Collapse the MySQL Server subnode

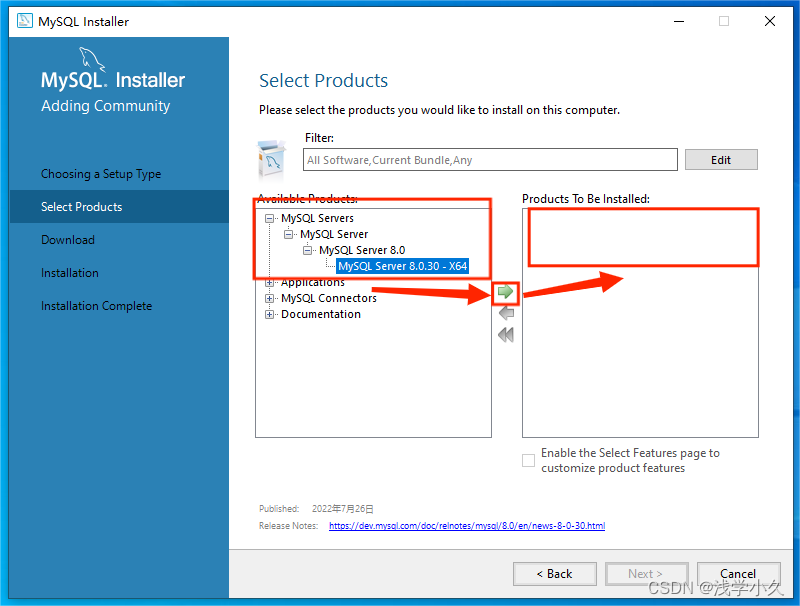pyautogui.click(x=289, y=234)
